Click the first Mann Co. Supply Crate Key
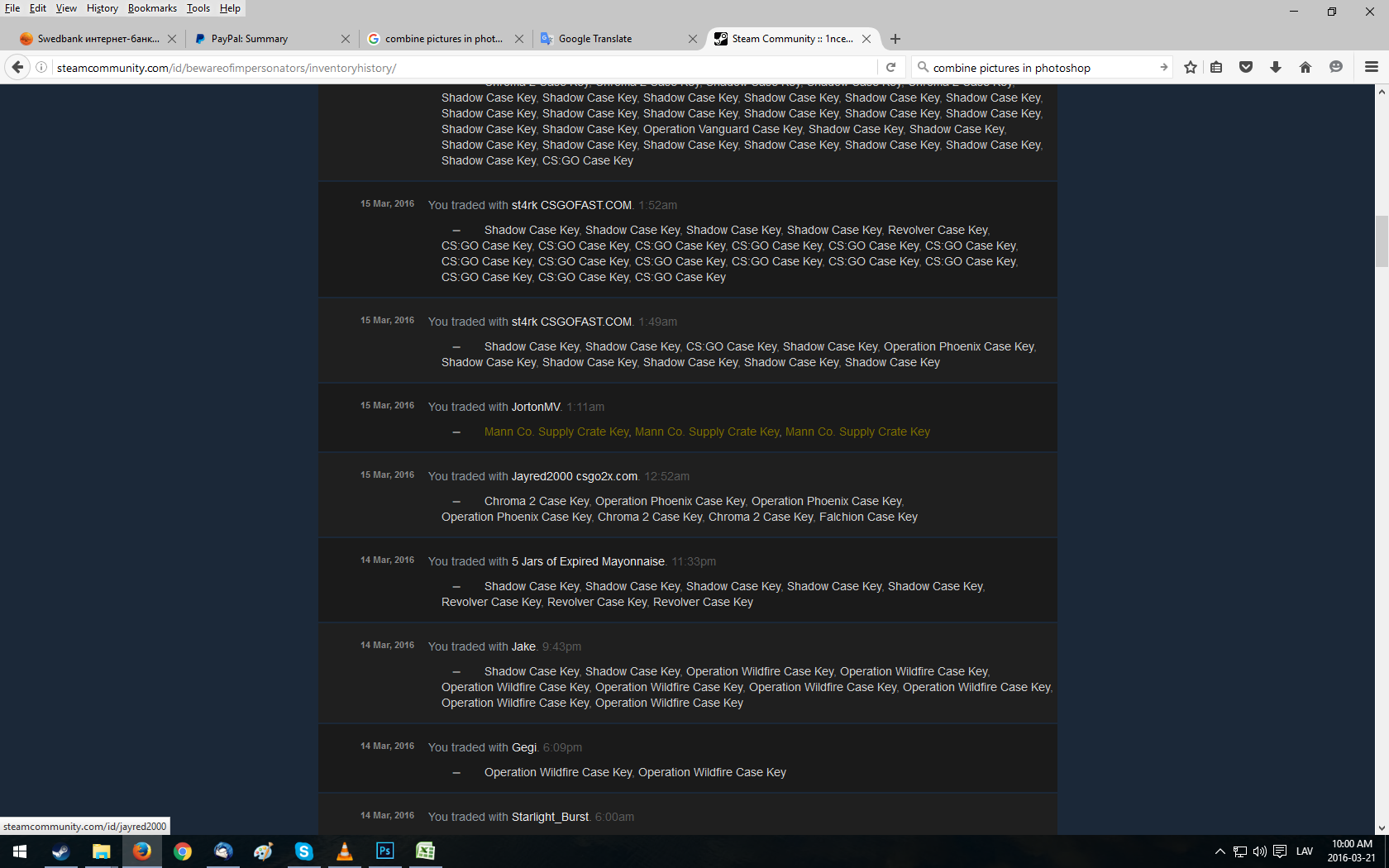This screenshot has height=868, width=1389. [x=556, y=432]
